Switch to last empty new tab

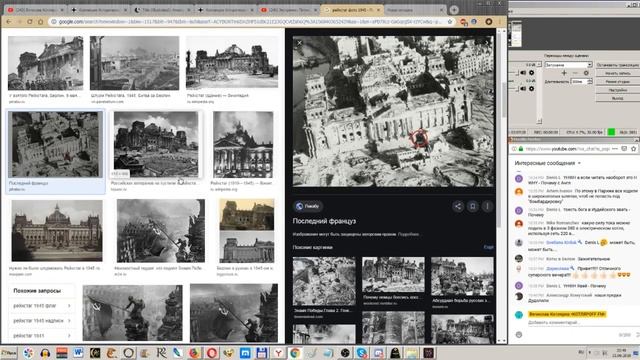click(x=414, y=10)
